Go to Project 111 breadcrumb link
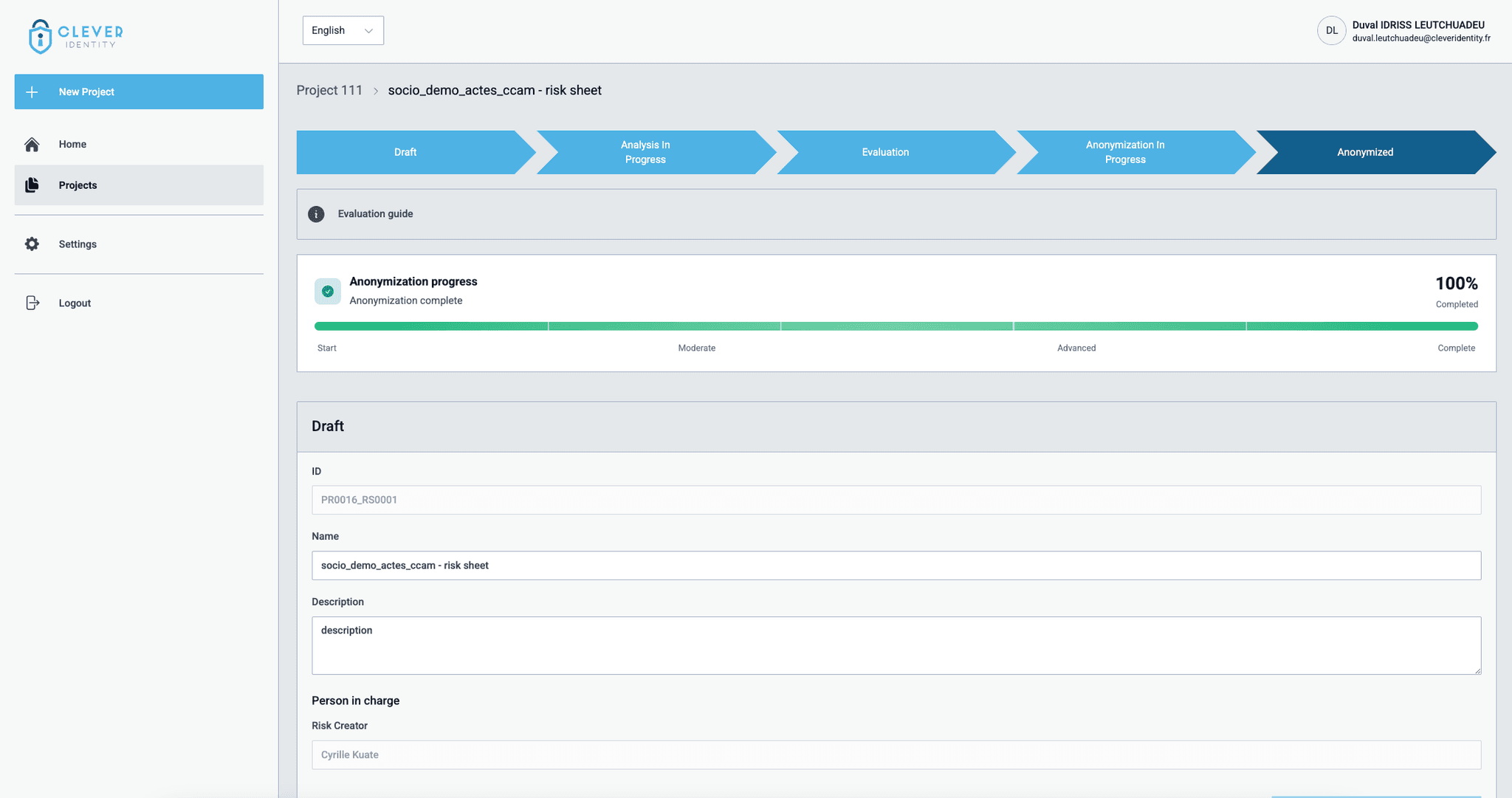This screenshot has height=798, width=1512. point(329,91)
